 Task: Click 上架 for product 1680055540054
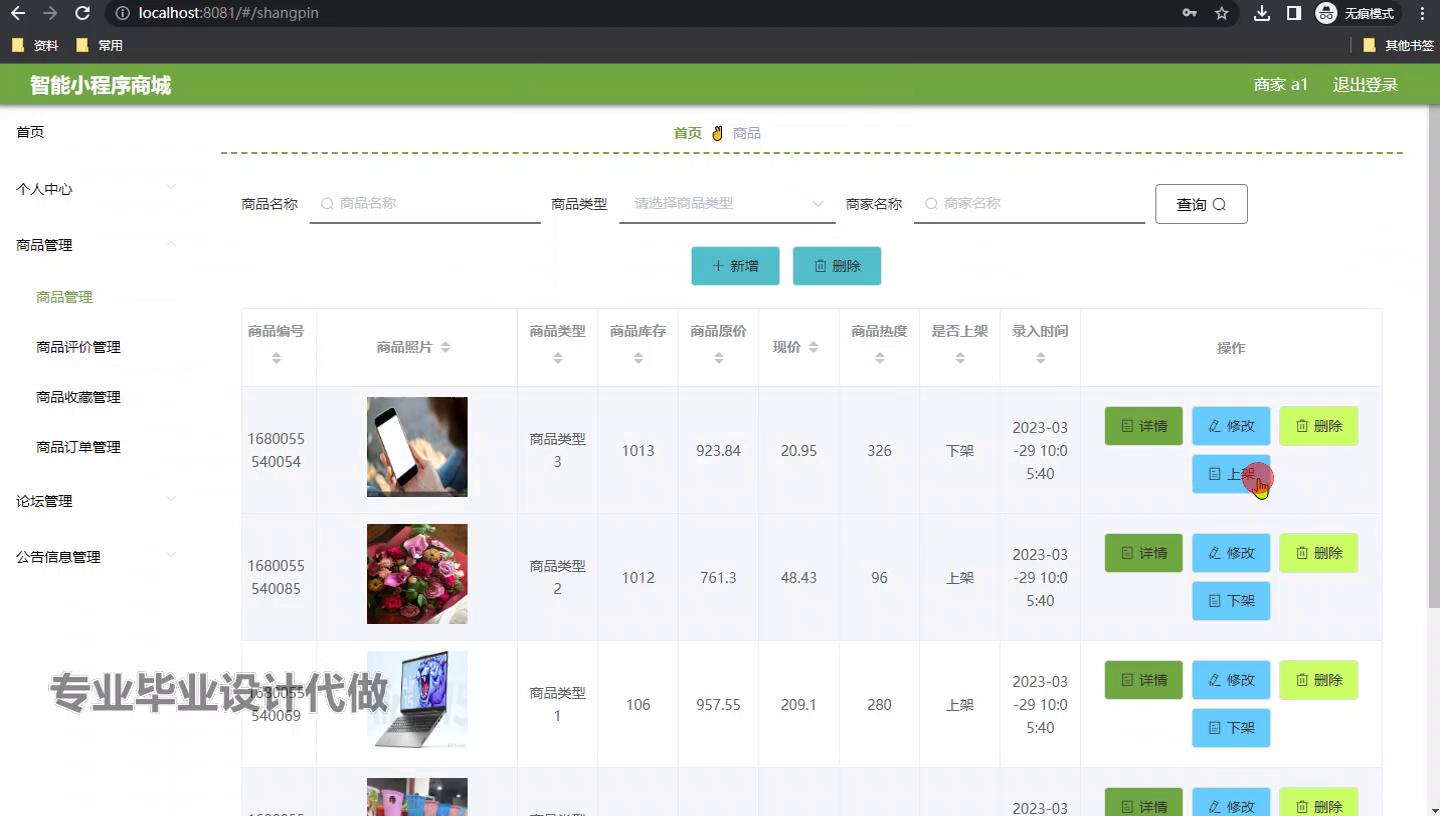tap(1231, 474)
